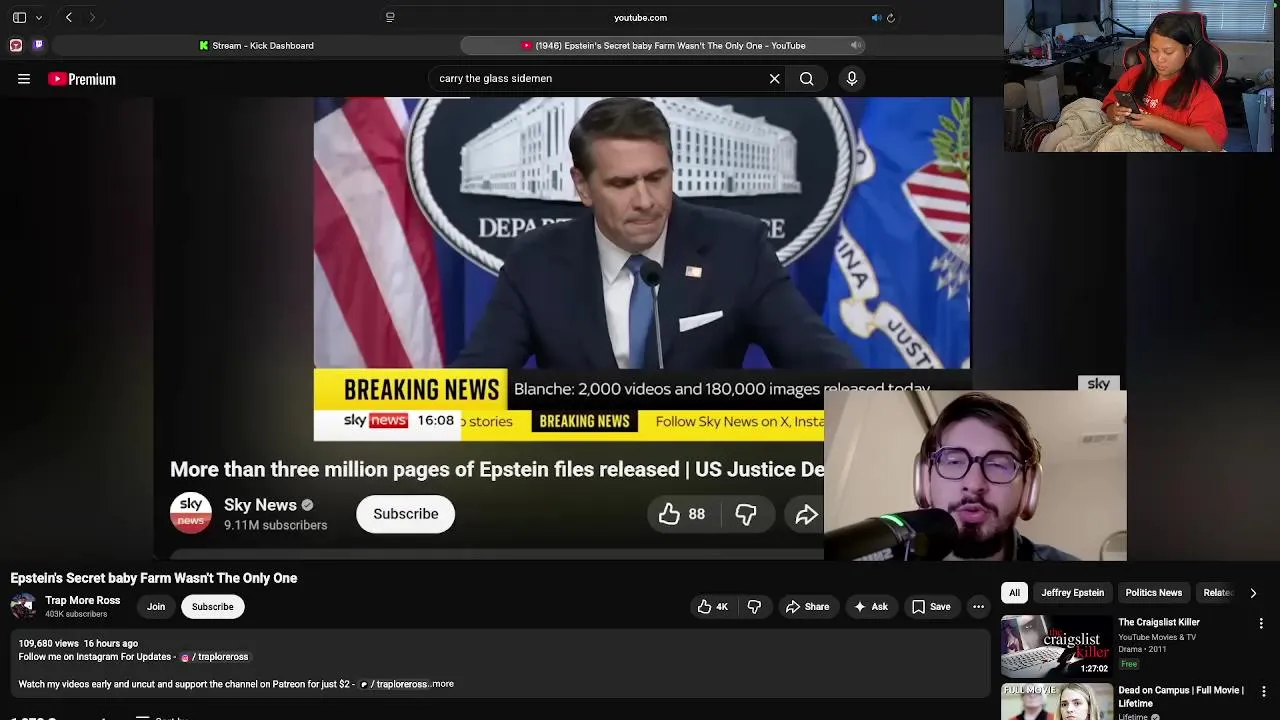This screenshot has height=720, width=1280.
Task: Clear the search box with X
Action: pos(774,78)
